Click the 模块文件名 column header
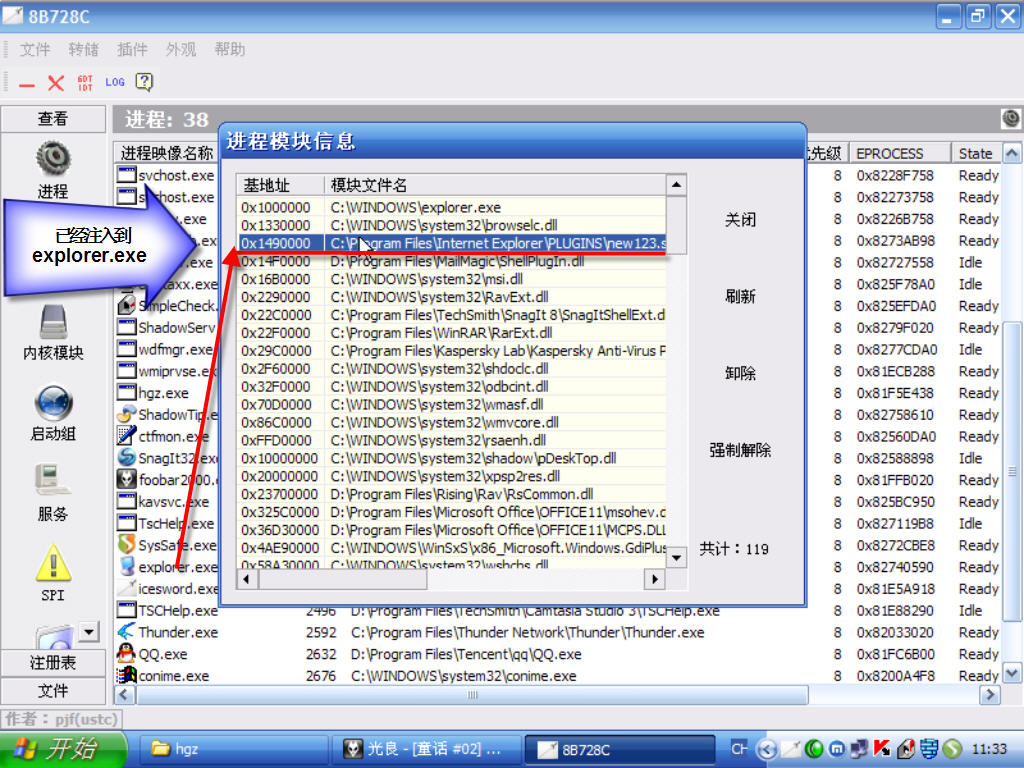 495,185
